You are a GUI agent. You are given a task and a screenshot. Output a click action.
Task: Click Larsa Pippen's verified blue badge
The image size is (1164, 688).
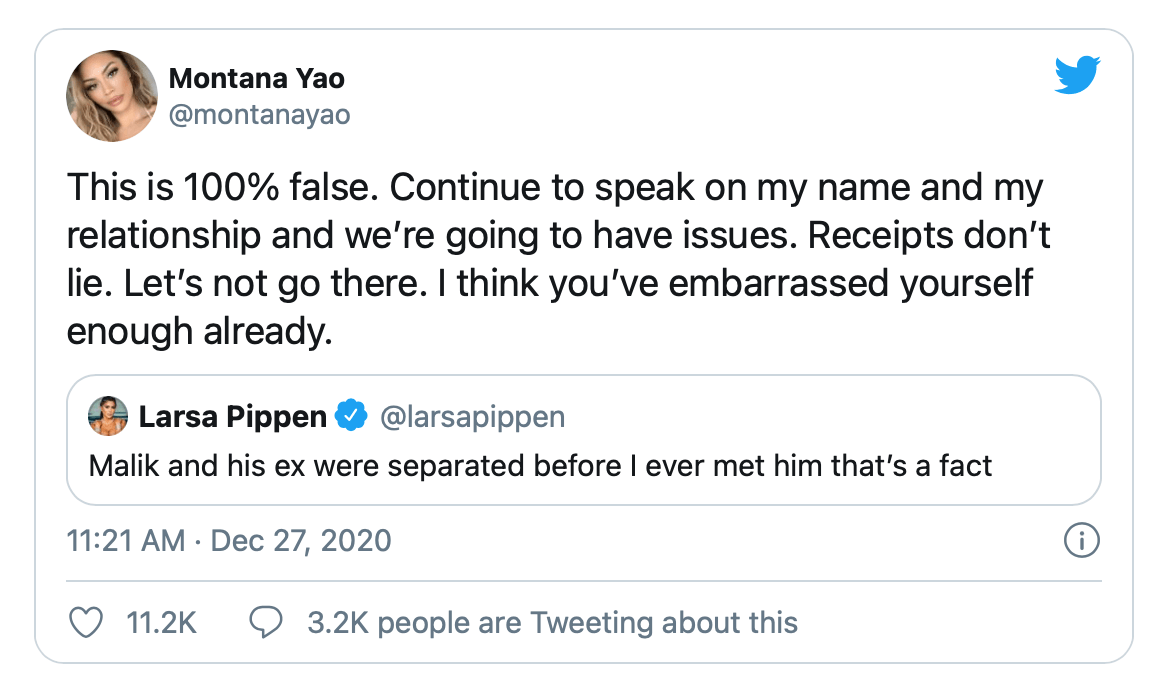point(351,415)
